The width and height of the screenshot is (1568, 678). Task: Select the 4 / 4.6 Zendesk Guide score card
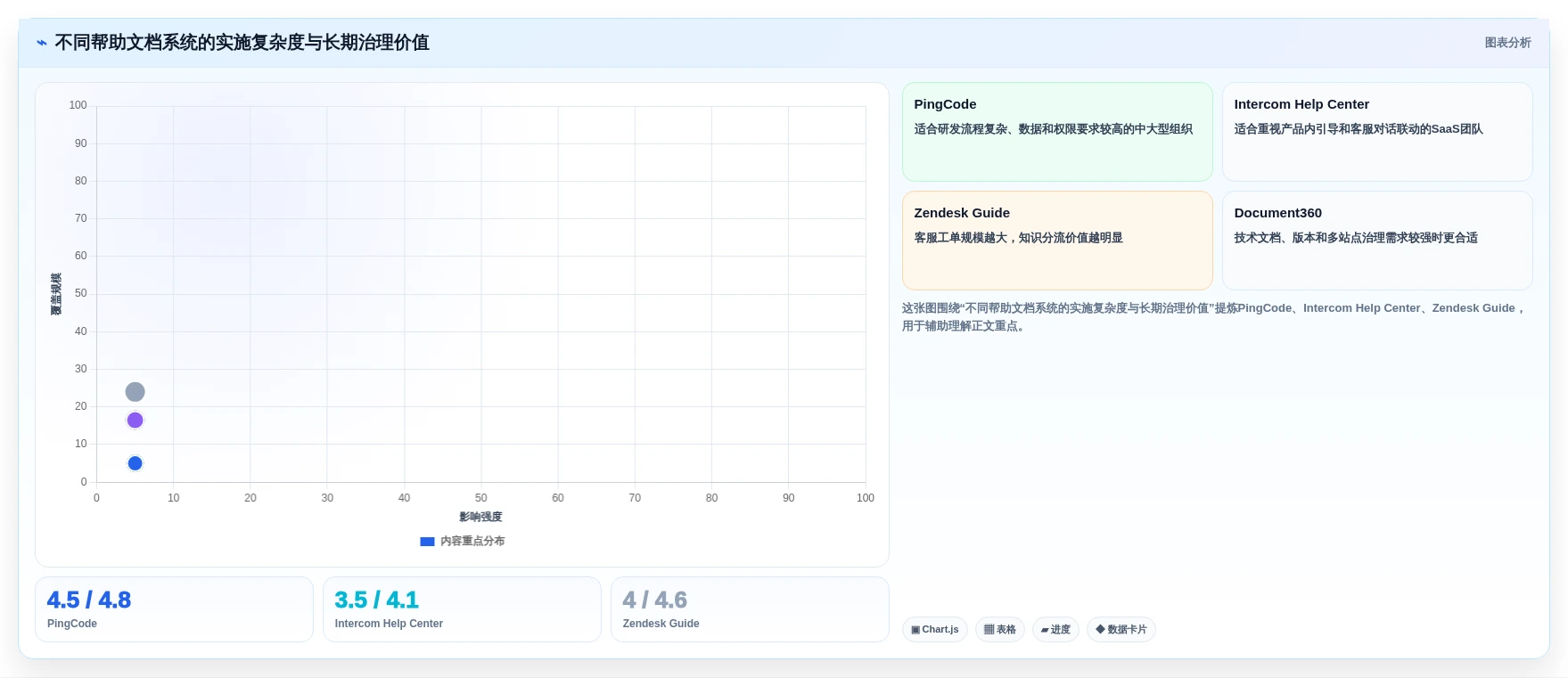750,609
